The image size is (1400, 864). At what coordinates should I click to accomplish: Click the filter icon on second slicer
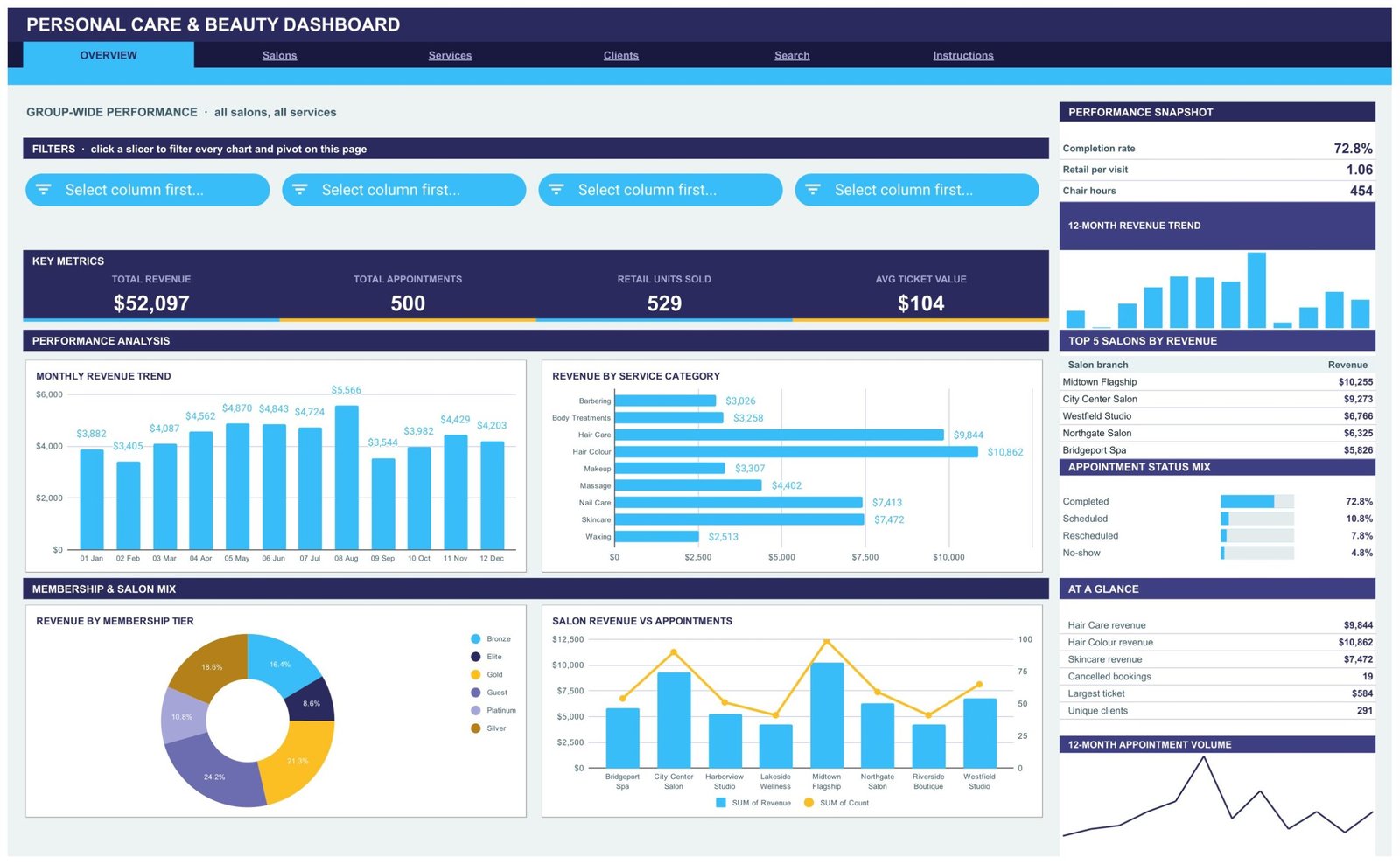(x=300, y=190)
